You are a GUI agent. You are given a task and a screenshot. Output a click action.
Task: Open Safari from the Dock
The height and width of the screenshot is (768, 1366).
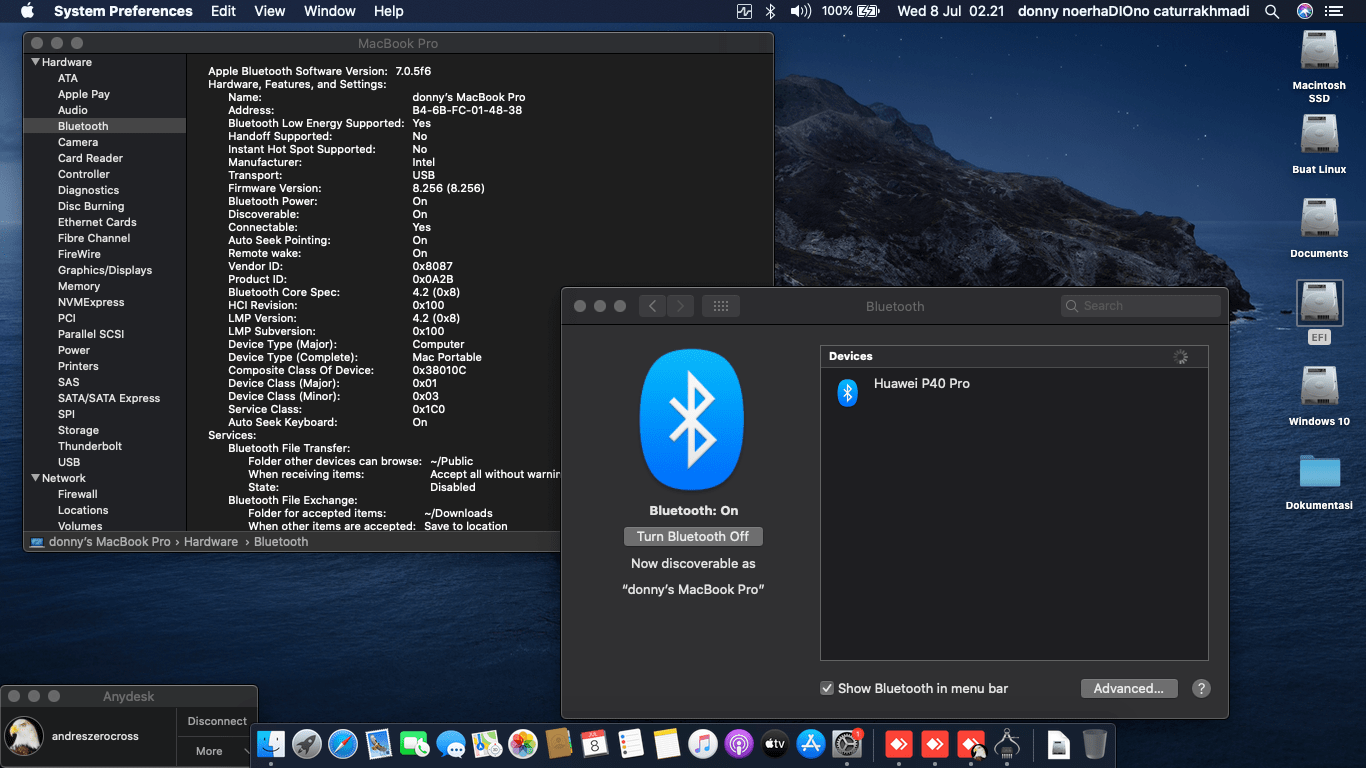[343, 743]
